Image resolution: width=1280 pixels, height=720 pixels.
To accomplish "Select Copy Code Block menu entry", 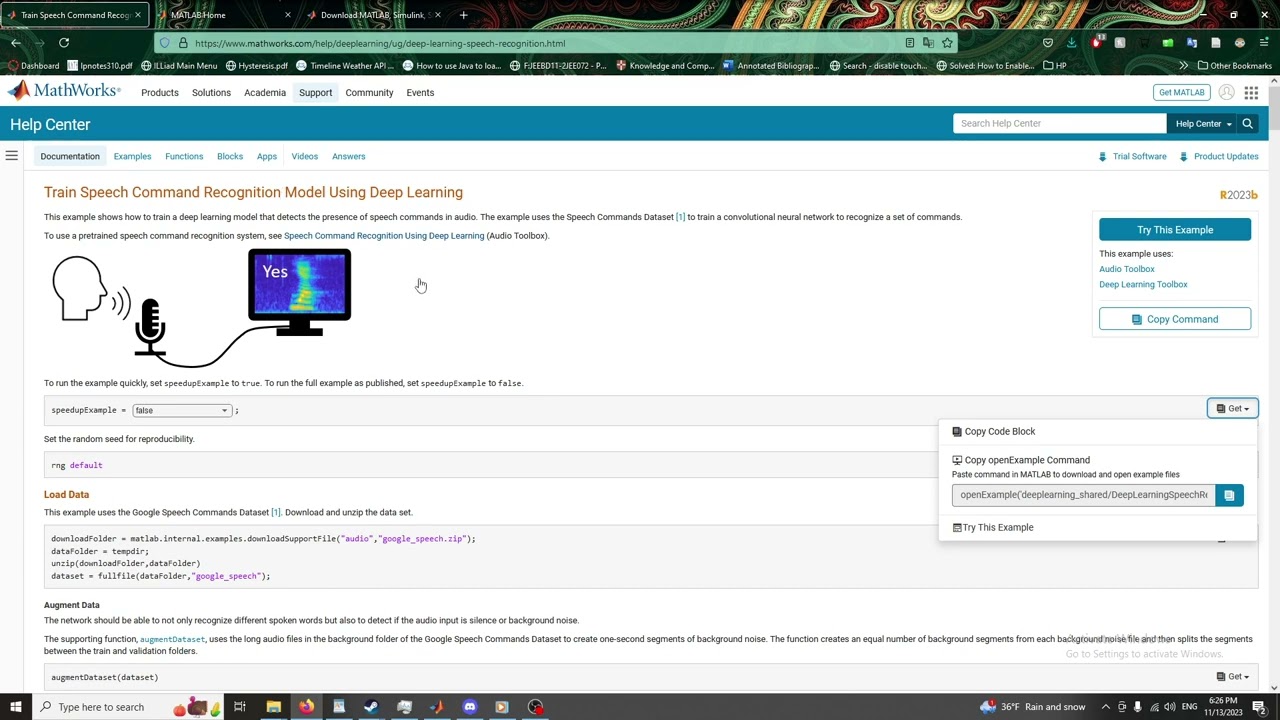I will (994, 431).
